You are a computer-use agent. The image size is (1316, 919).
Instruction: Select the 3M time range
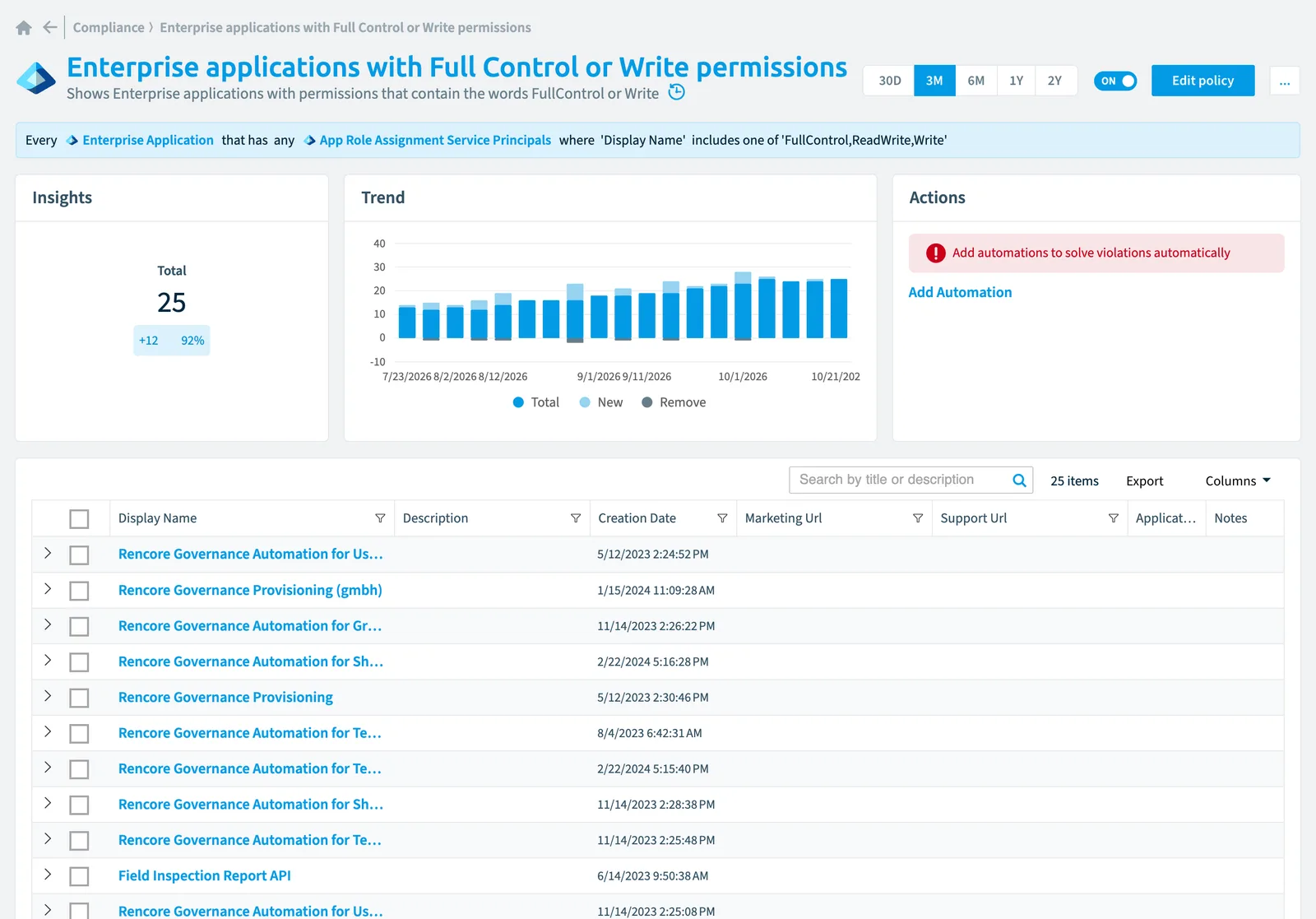click(x=934, y=81)
